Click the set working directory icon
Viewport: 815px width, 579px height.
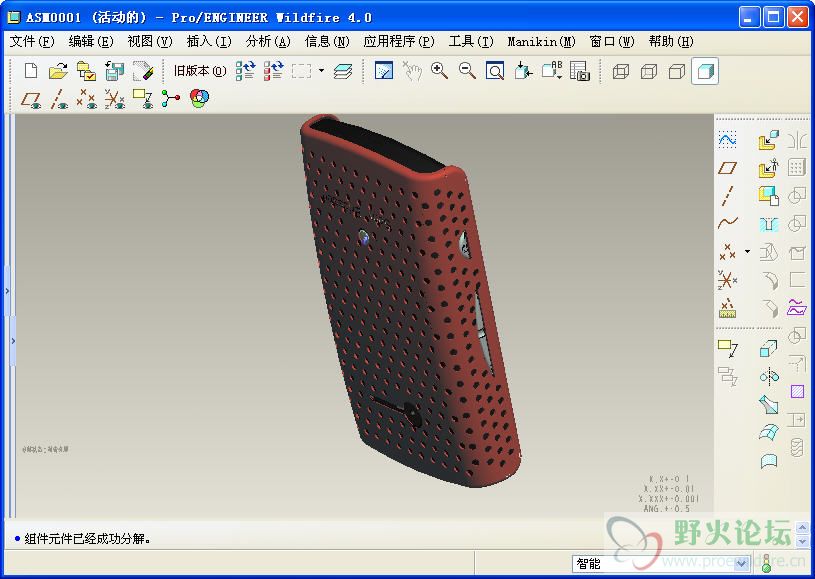86,71
